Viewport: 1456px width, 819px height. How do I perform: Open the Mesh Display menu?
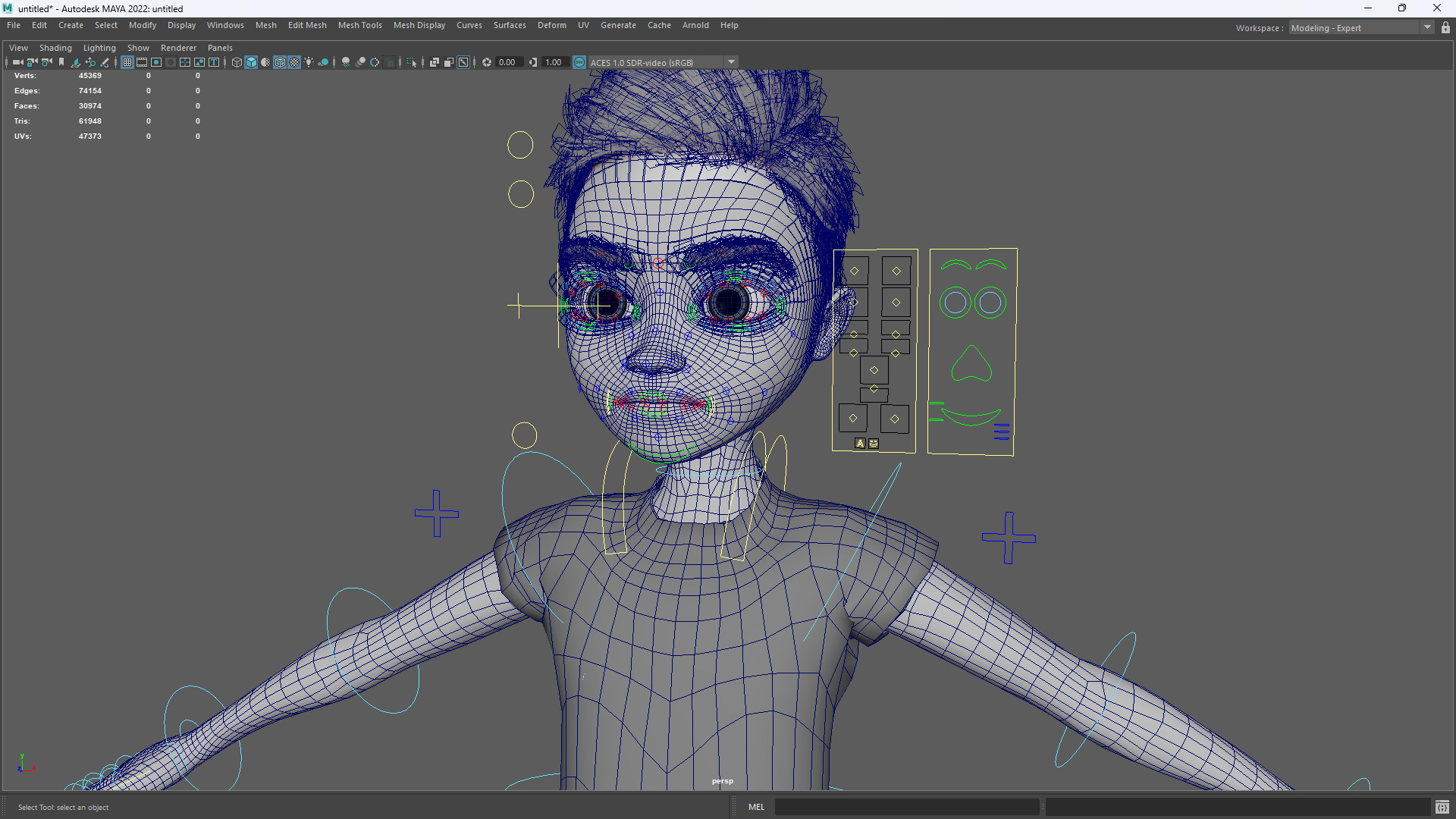pyautogui.click(x=419, y=25)
